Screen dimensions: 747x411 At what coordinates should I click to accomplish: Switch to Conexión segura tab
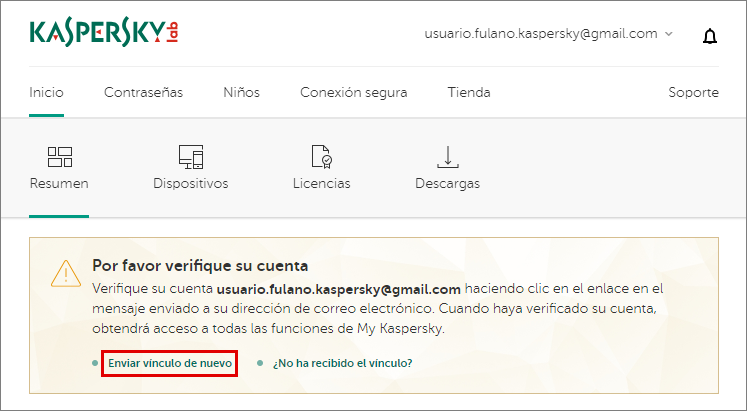click(353, 92)
